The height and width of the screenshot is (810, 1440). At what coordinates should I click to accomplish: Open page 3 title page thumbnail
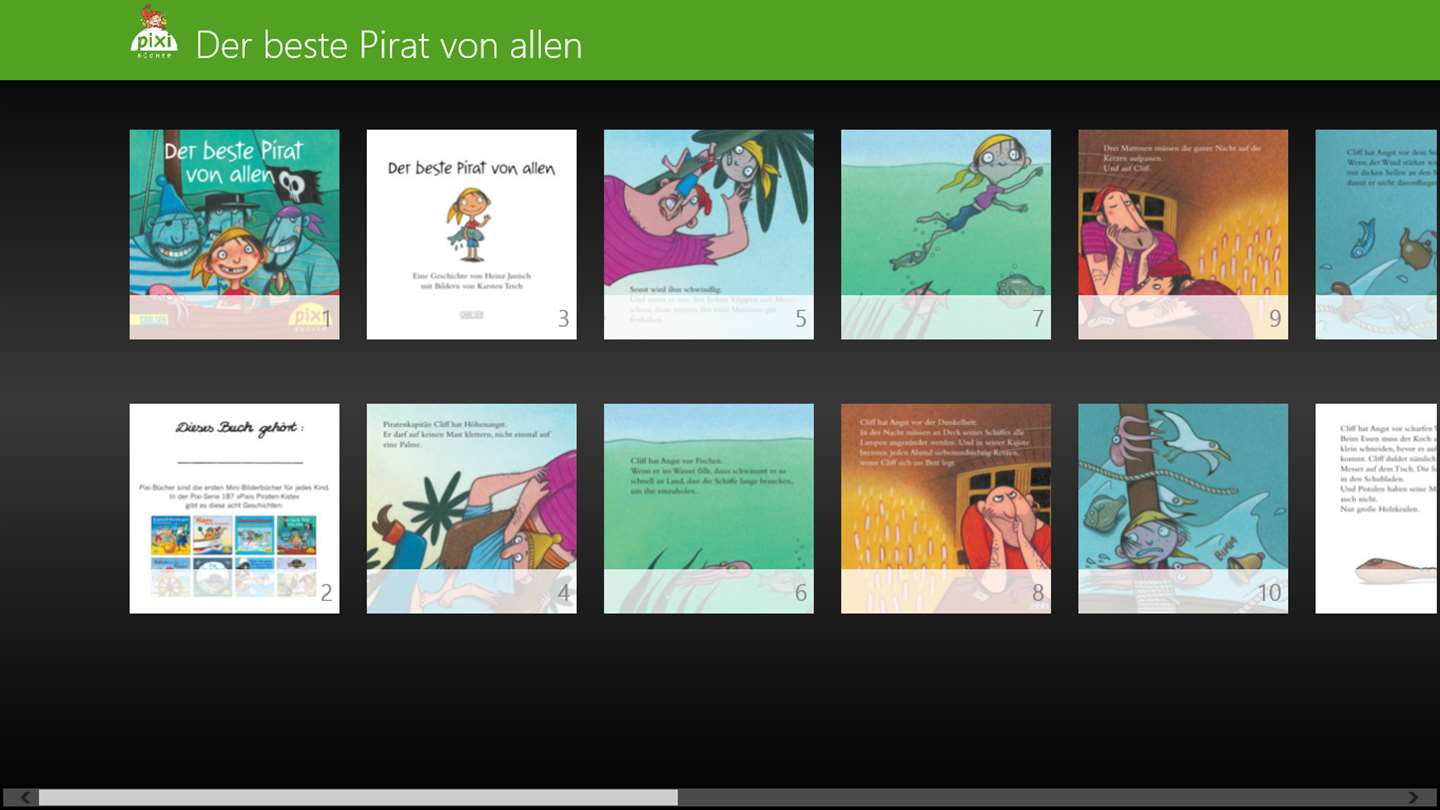click(471, 234)
